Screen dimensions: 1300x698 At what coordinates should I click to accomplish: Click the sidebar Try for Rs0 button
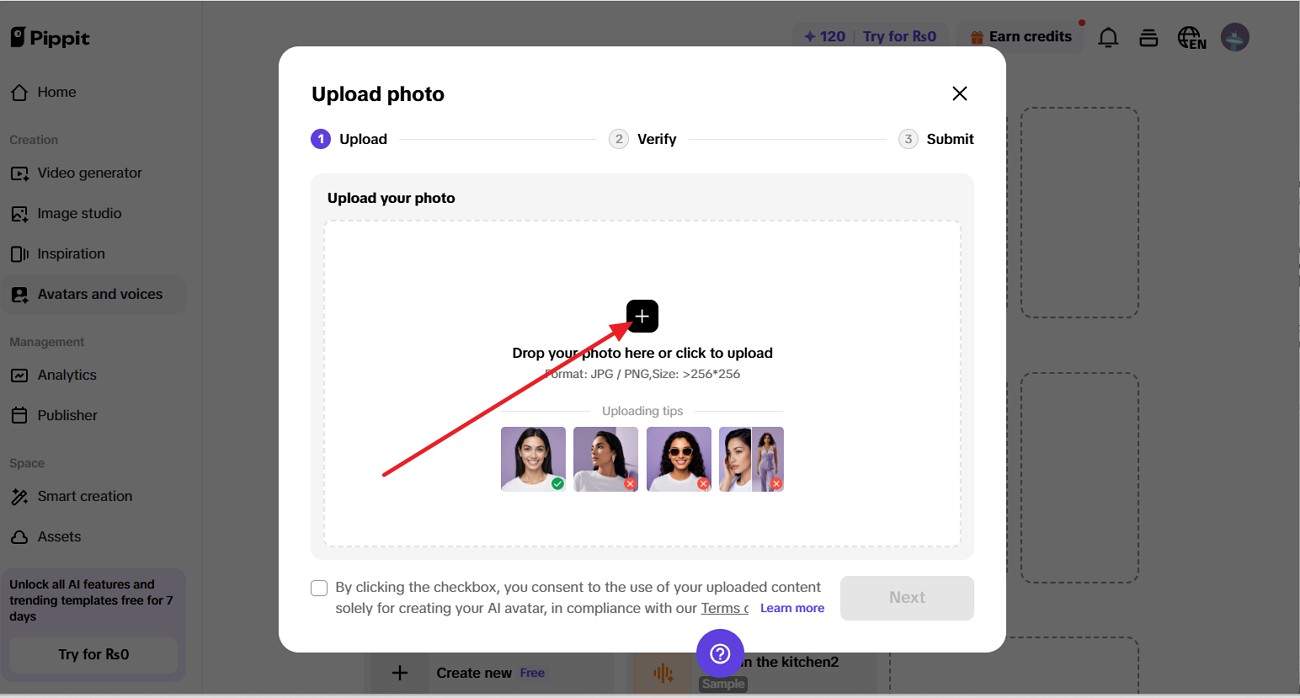tap(93, 654)
